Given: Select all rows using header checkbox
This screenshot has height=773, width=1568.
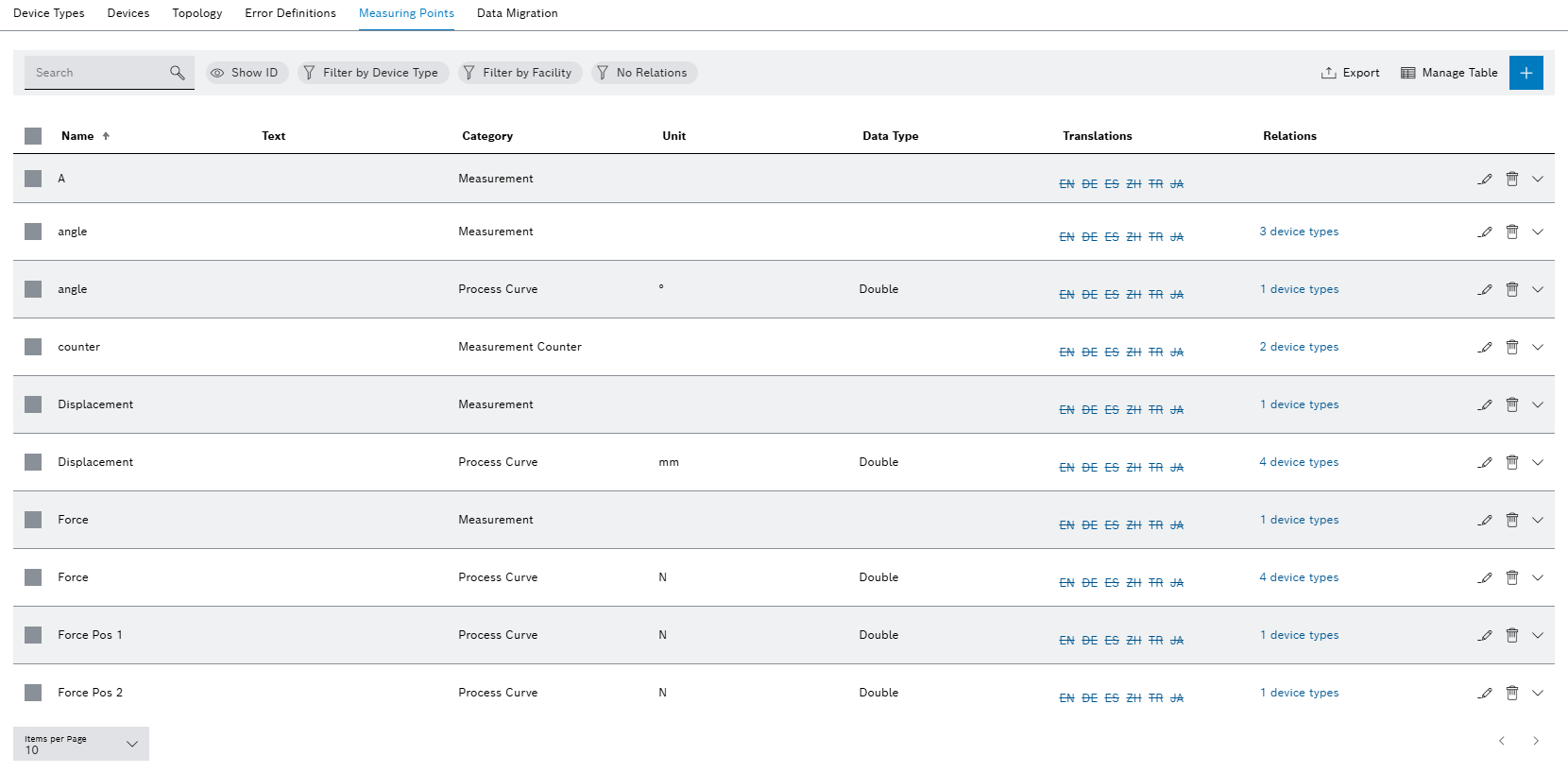Looking at the screenshot, I should coord(33,136).
